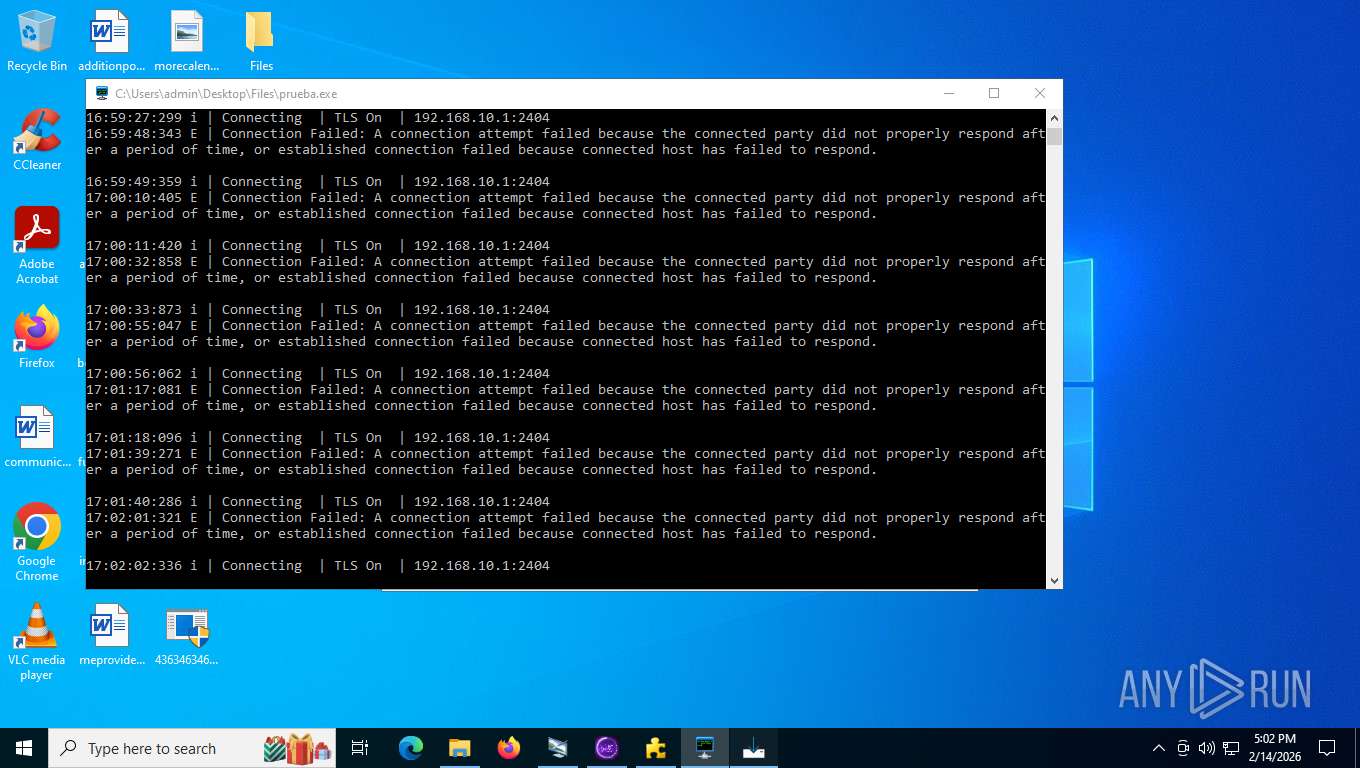This screenshot has width=1360, height=768.
Task: Open the Windows Start menu
Action: point(24,748)
